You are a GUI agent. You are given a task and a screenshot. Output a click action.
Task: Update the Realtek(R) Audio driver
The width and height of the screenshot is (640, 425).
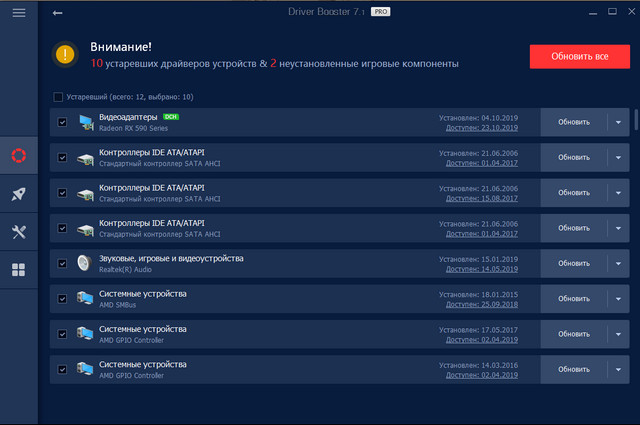pyautogui.click(x=574, y=263)
